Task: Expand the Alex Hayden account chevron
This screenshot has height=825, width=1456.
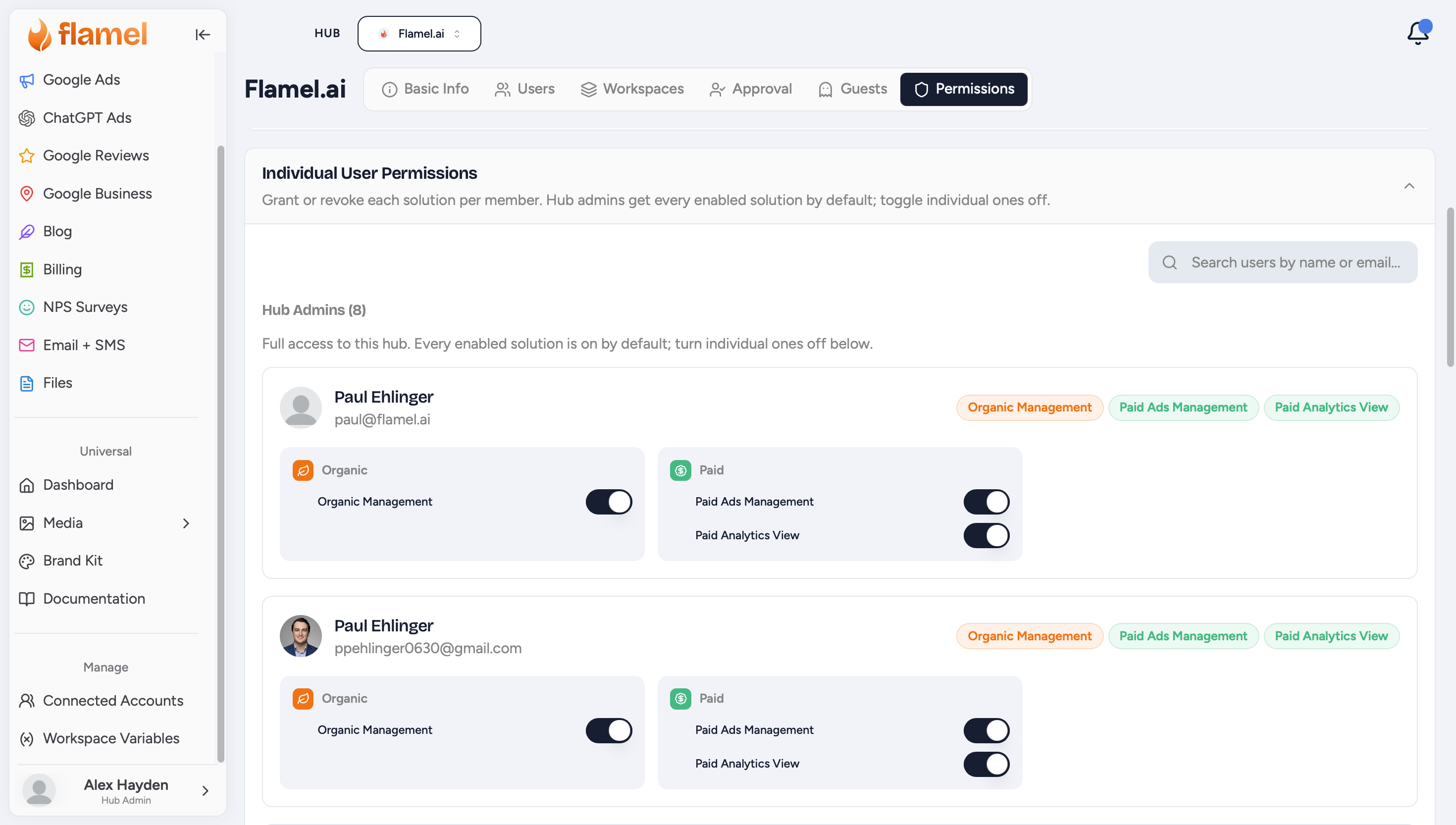Action: (x=205, y=790)
